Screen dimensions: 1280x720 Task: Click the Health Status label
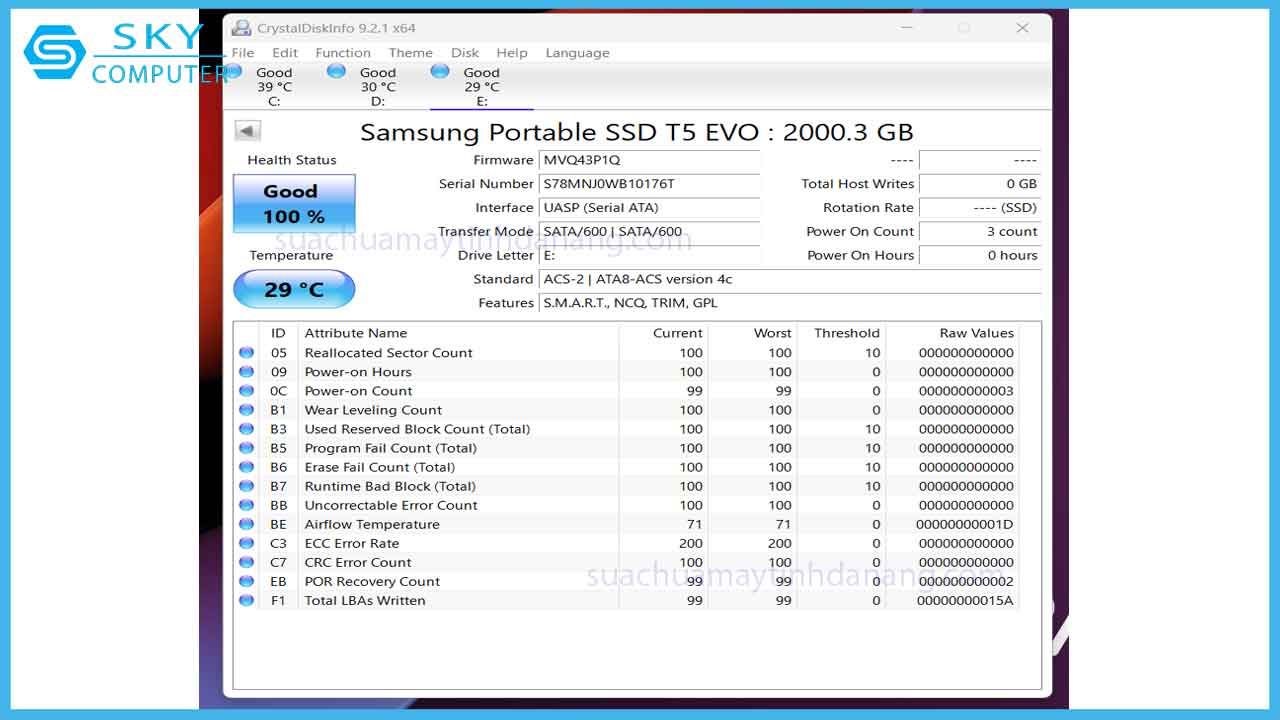[292, 160]
